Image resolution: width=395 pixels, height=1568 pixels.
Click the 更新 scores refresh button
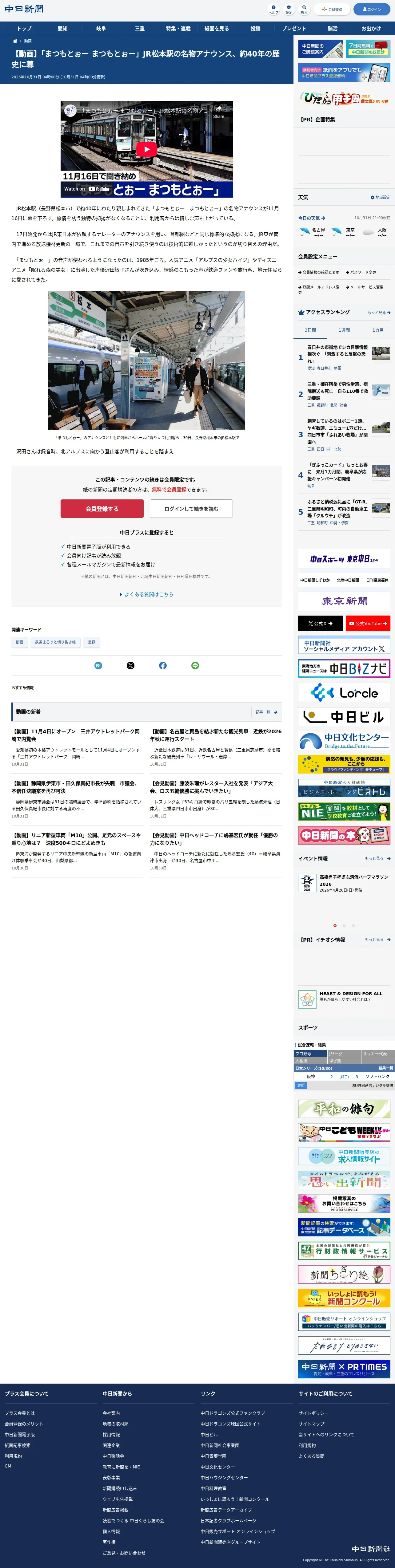(x=301, y=1085)
